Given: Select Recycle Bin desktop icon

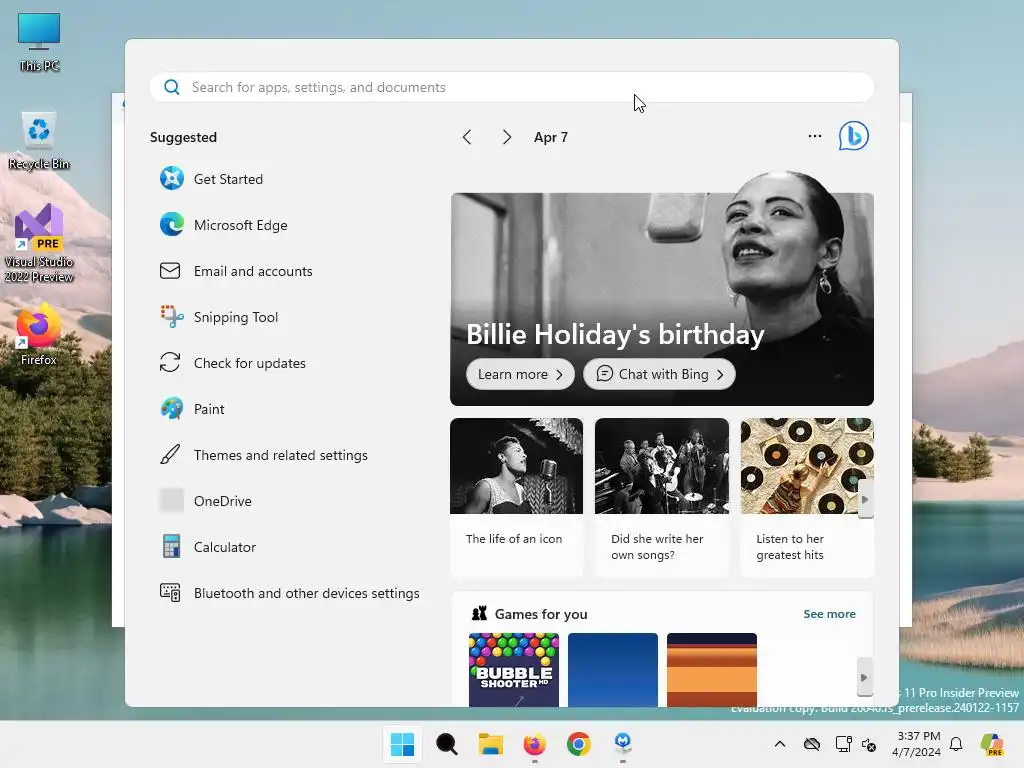Looking at the screenshot, I should [39, 141].
